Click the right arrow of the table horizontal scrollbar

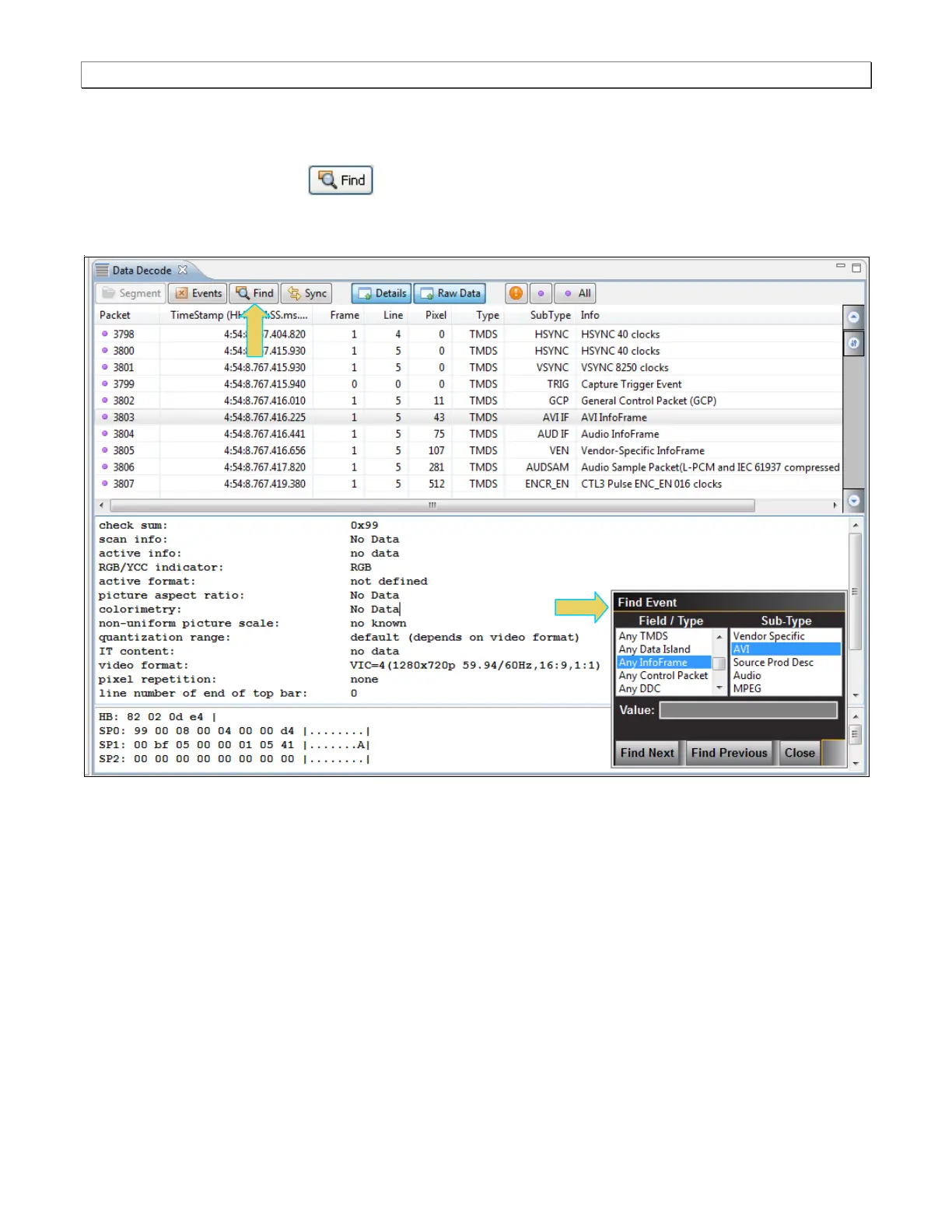[x=835, y=506]
